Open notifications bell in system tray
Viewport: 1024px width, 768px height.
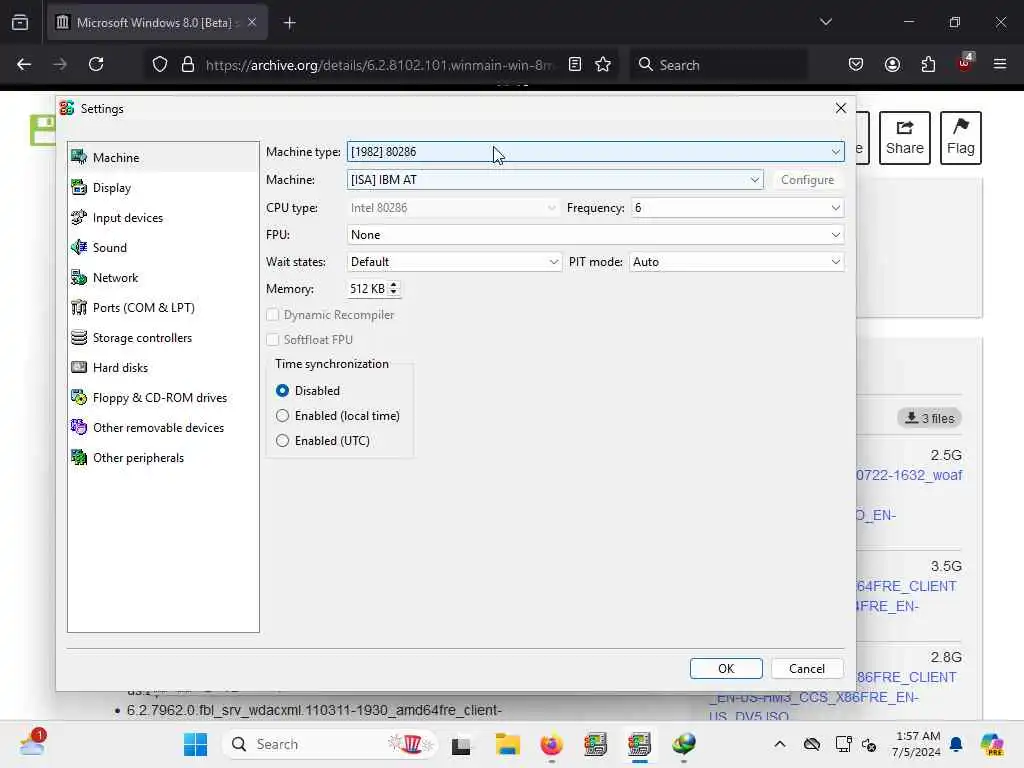pos(956,744)
